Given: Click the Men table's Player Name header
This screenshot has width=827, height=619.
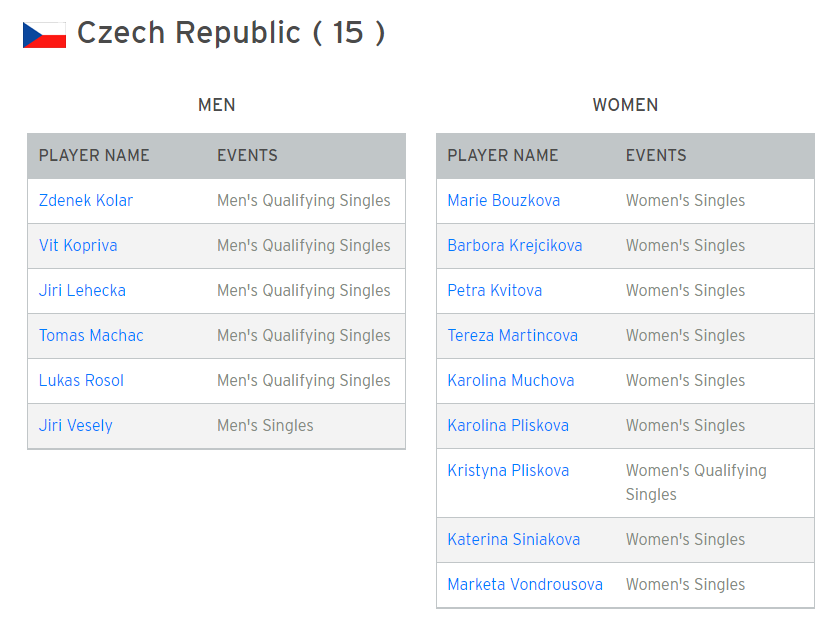Looking at the screenshot, I should [x=94, y=156].
